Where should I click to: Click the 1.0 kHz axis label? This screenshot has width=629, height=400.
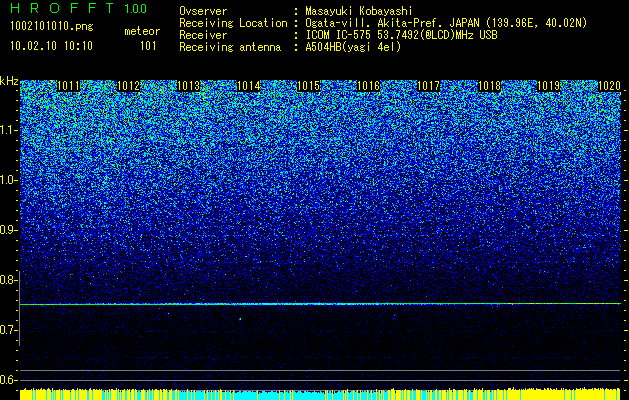click(8, 180)
